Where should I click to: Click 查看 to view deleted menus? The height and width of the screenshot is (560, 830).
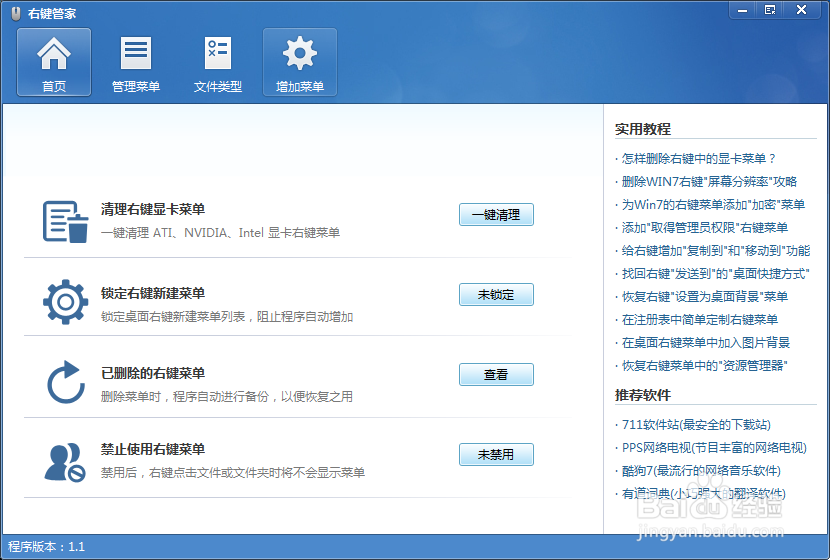point(496,375)
